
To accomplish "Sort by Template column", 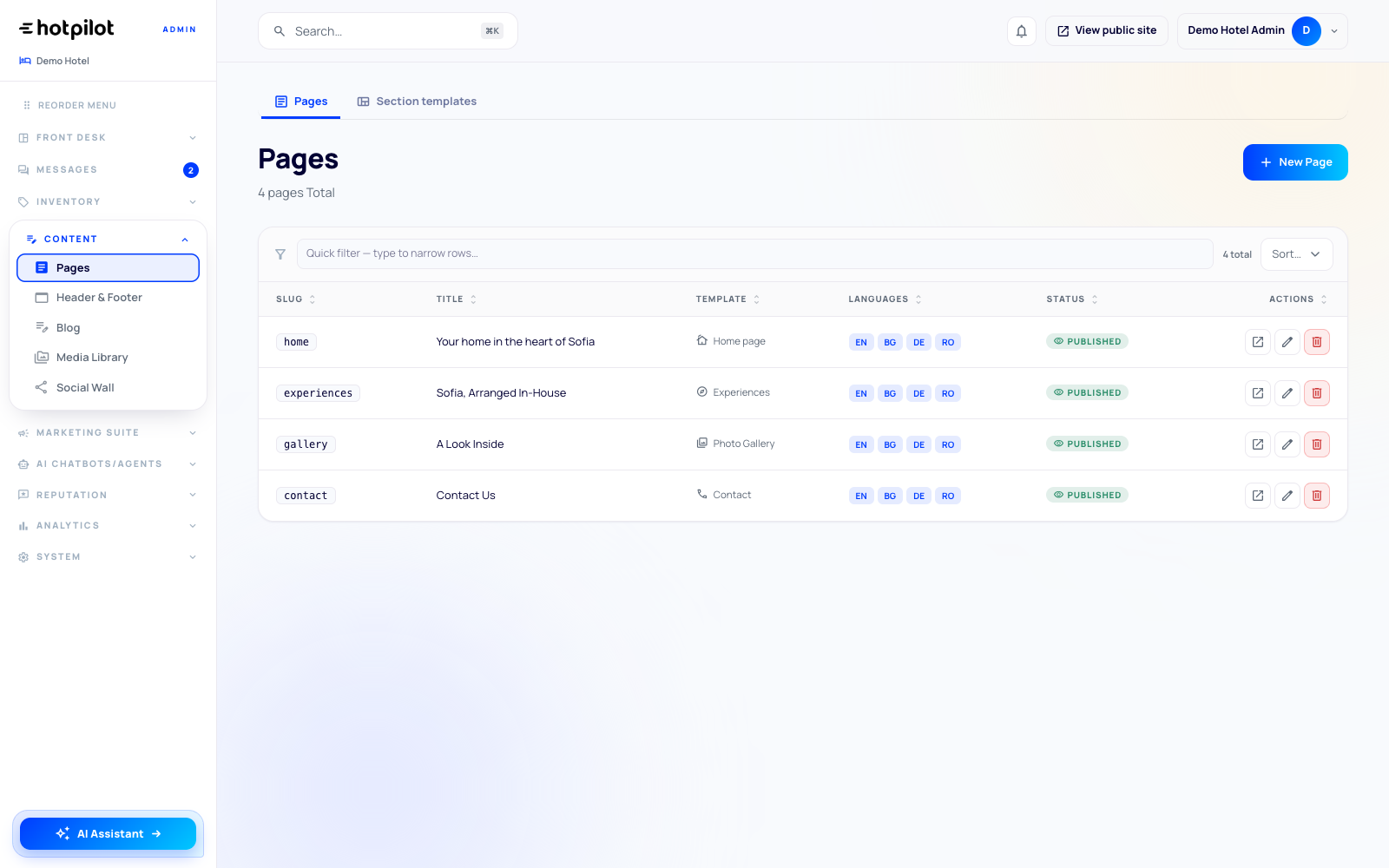I will click(727, 299).
